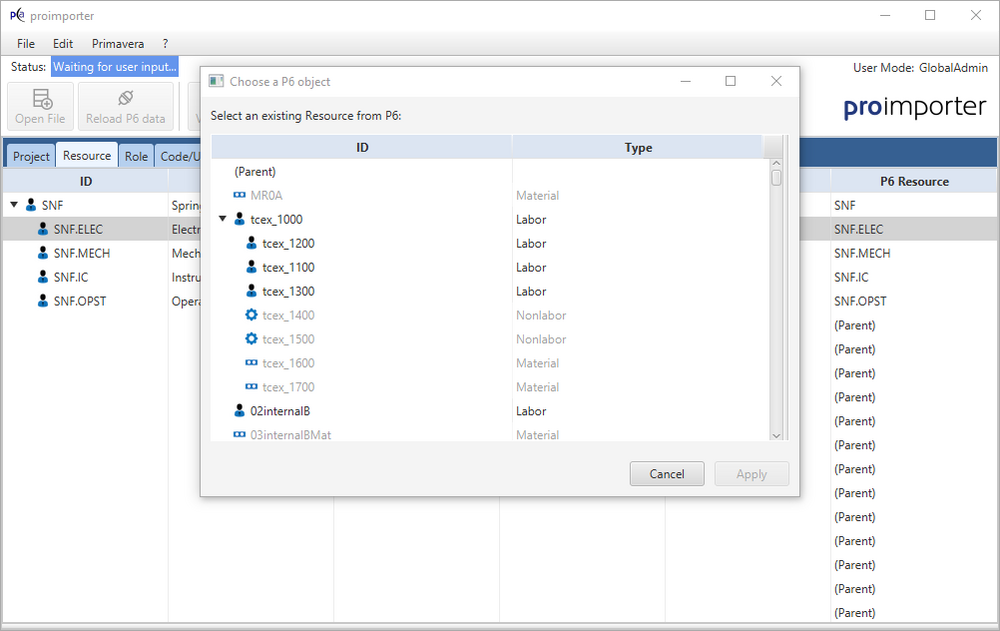Open the Primavera menu
1000x631 pixels.
tap(117, 44)
